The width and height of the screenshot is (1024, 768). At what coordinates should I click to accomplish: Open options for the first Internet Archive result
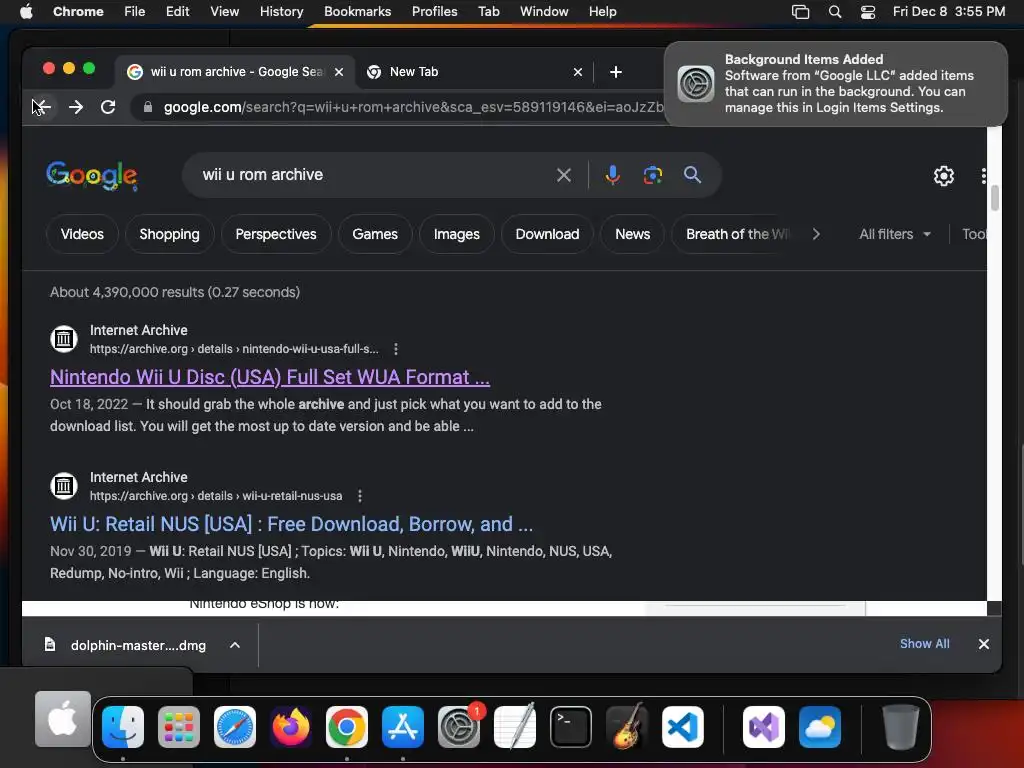coord(396,349)
